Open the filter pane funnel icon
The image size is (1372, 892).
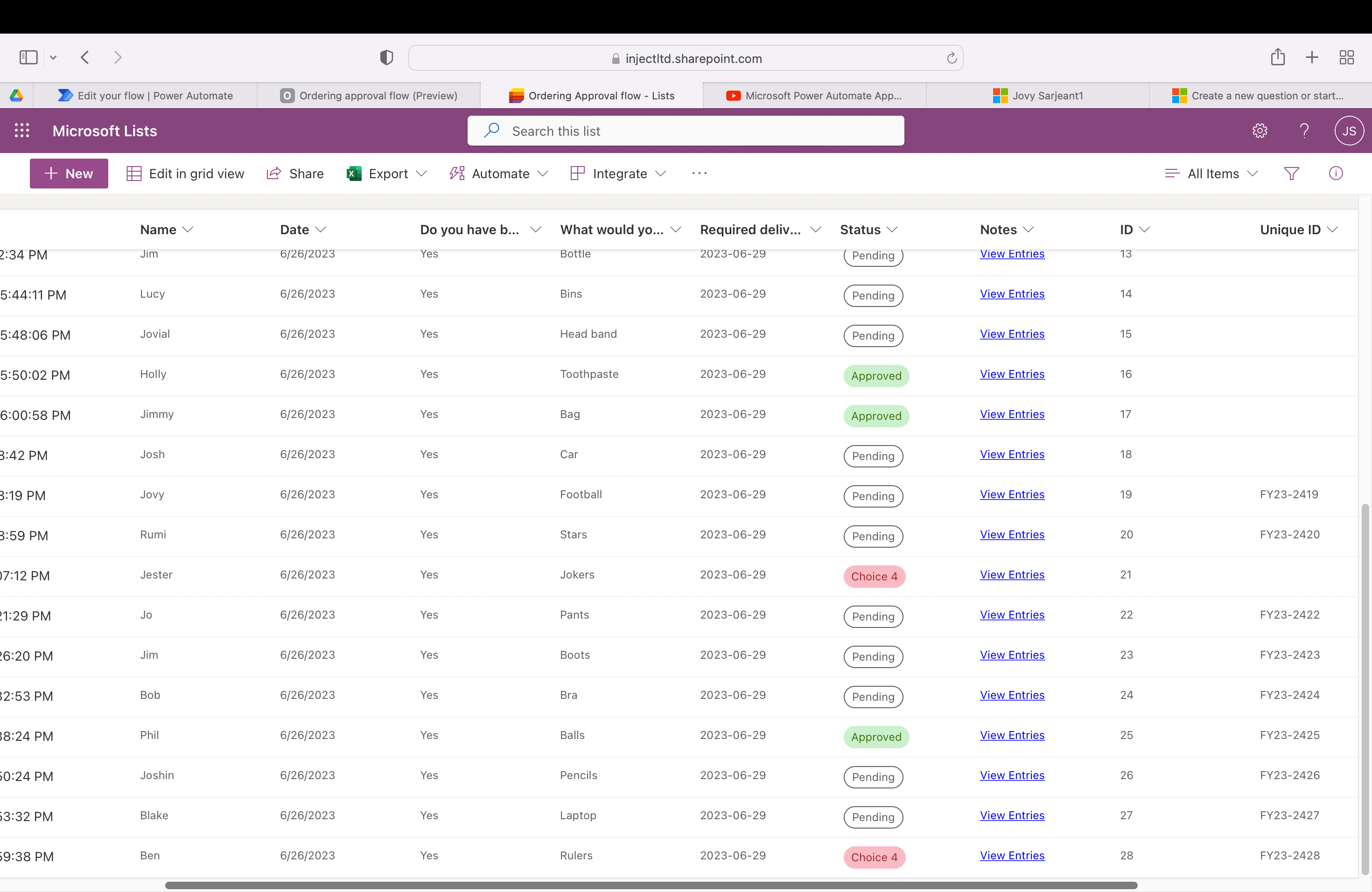pyautogui.click(x=1291, y=174)
